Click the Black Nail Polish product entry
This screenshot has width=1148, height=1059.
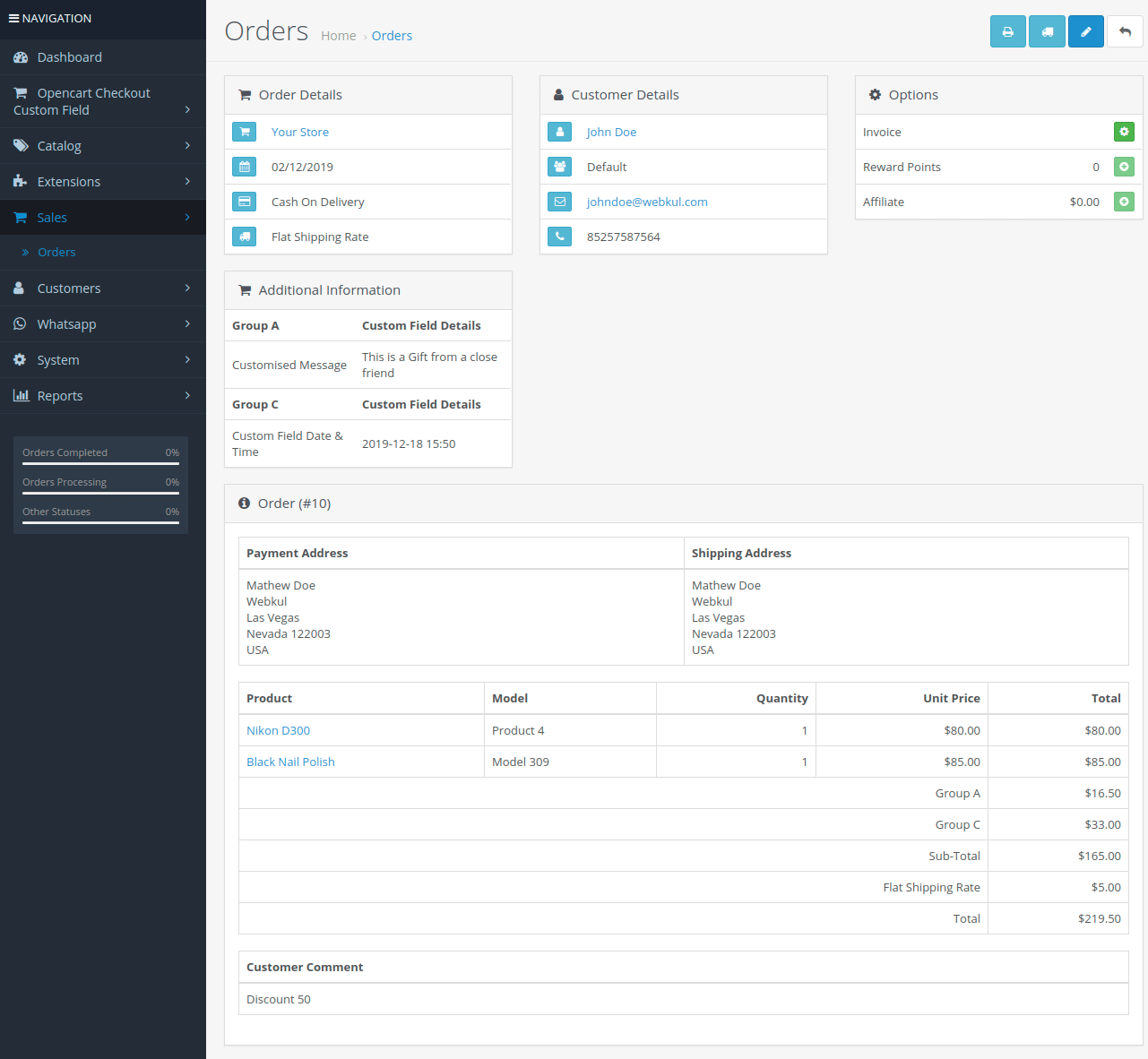(290, 762)
